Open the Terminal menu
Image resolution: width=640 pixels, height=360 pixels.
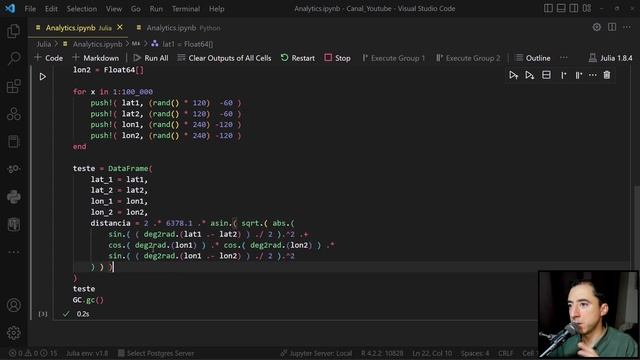pyautogui.click(x=186, y=9)
